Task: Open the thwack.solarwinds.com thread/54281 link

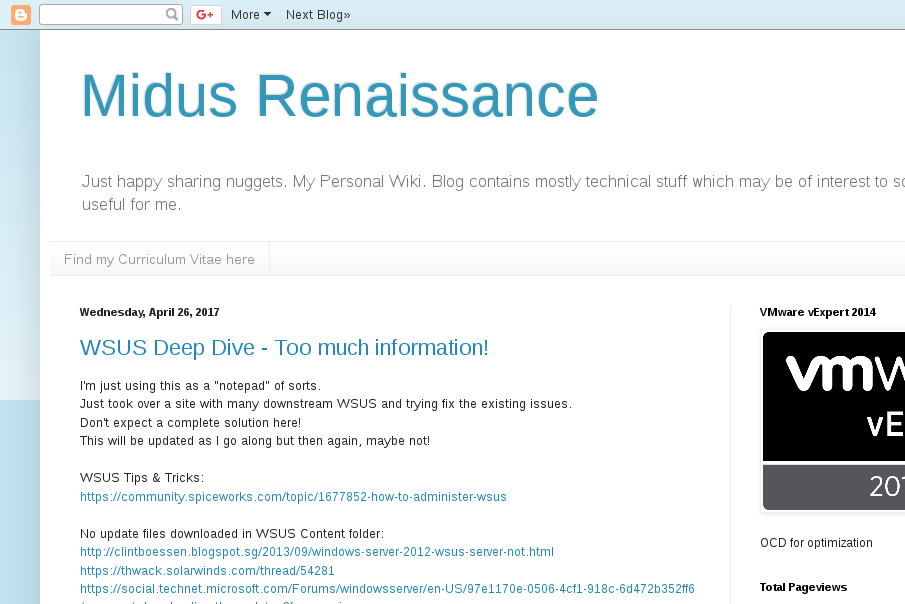Action: tap(207, 571)
